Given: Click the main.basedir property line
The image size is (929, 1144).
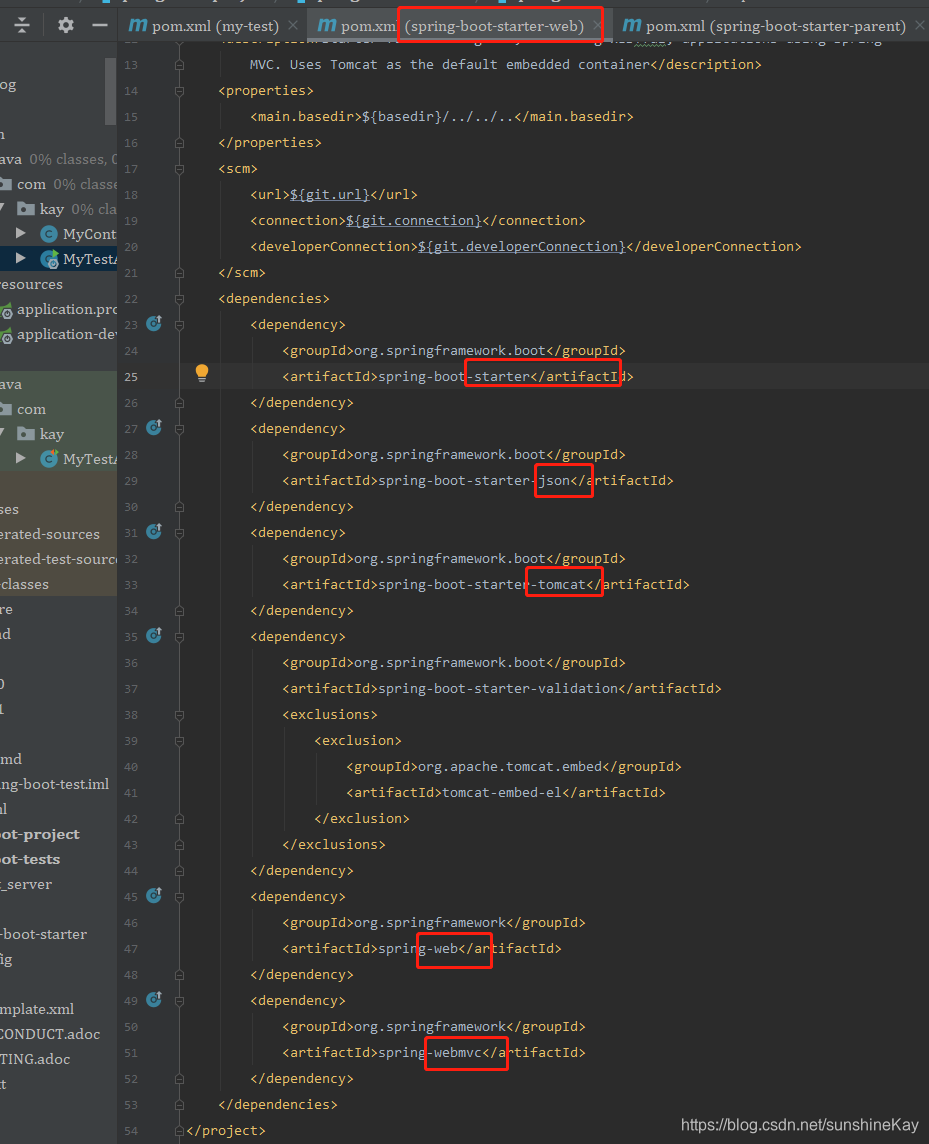Looking at the screenshot, I should click(x=442, y=117).
